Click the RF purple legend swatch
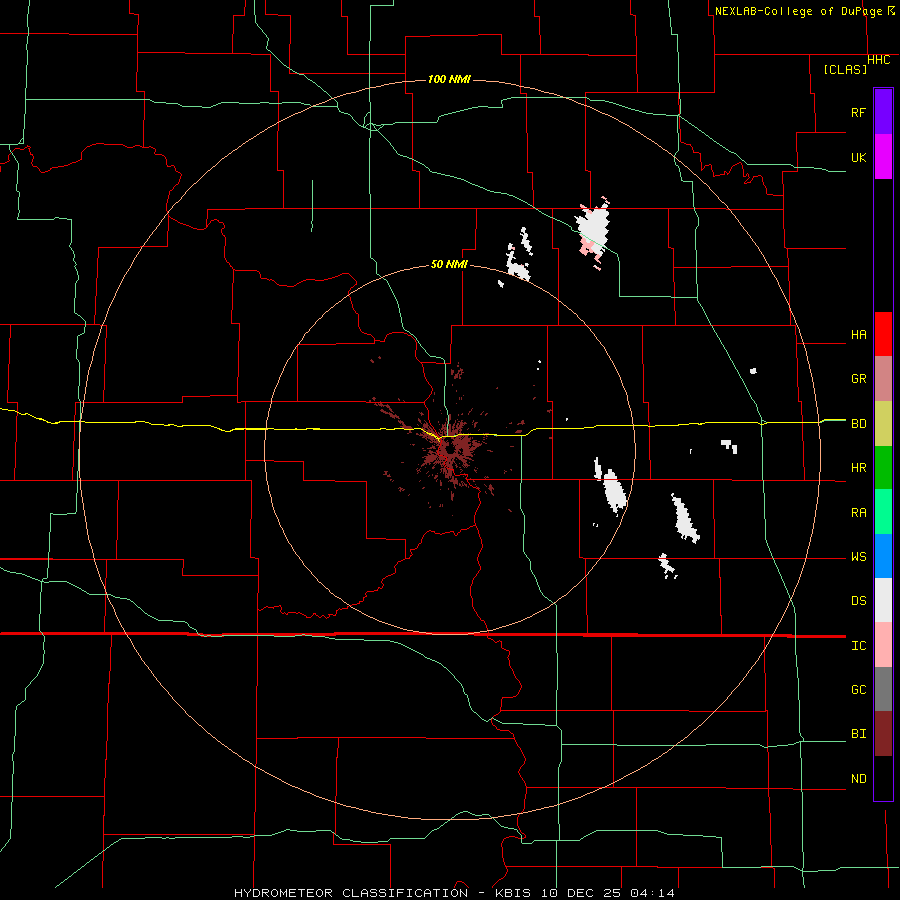This screenshot has width=900, height=900. pos(883,112)
